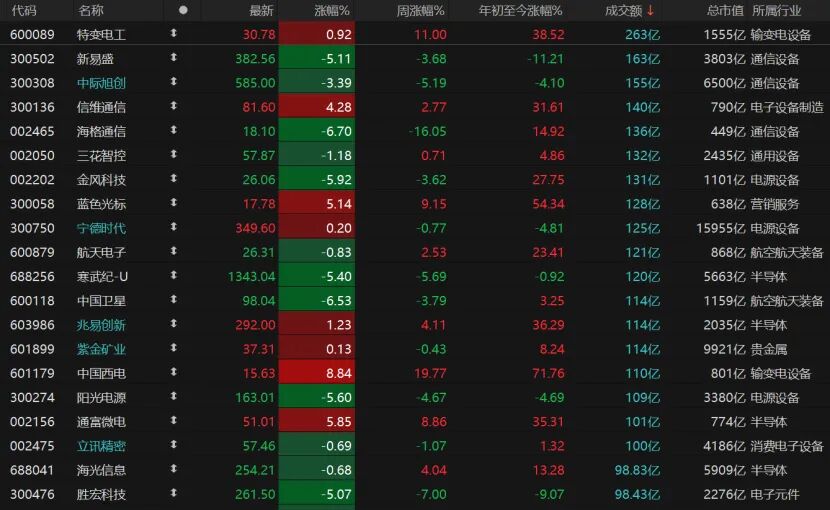This screenshot has height=510, width=830.
Task: Click the pin icon for 兆易创新
Action: pos(173,324)
